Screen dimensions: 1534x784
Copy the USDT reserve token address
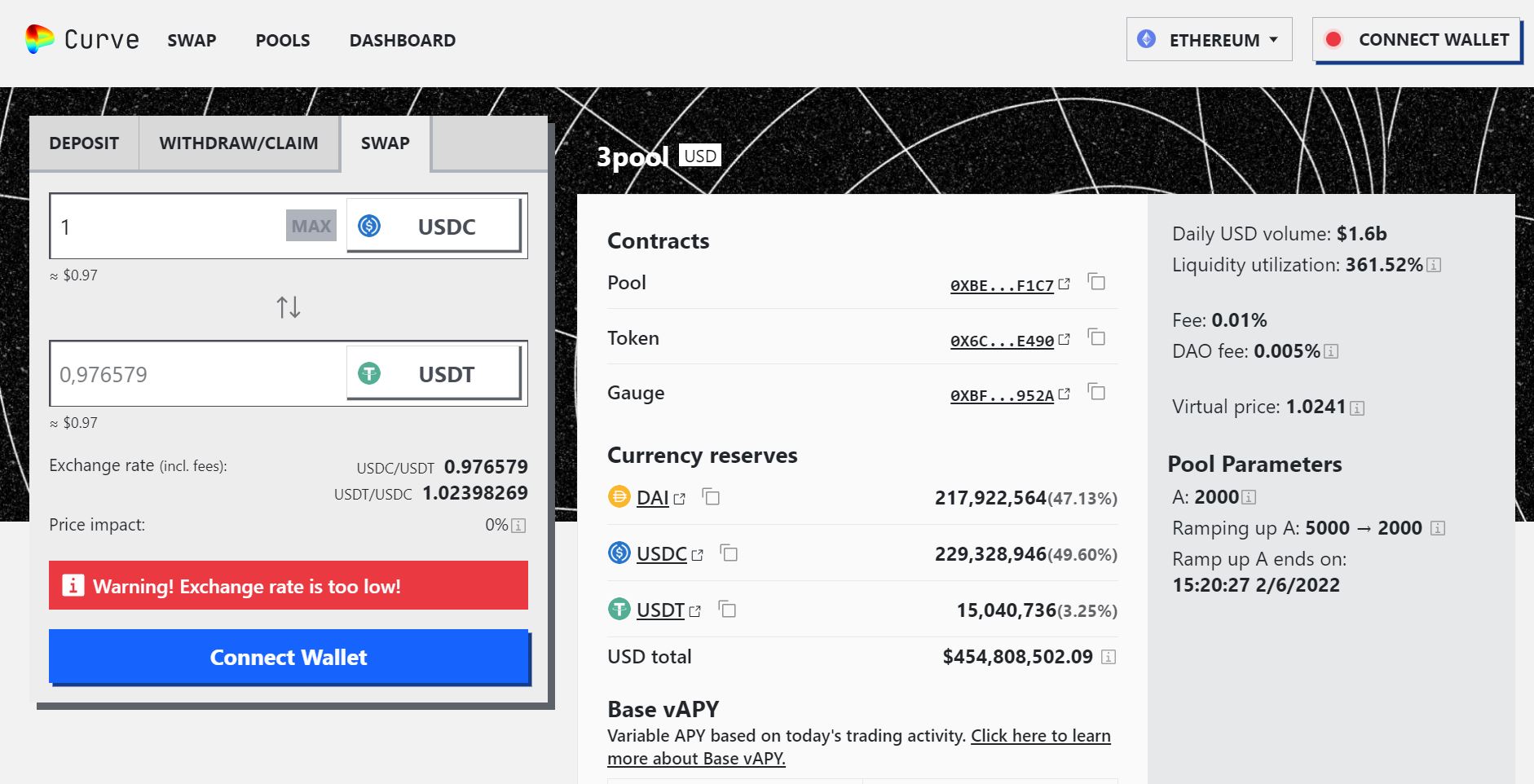727,610
